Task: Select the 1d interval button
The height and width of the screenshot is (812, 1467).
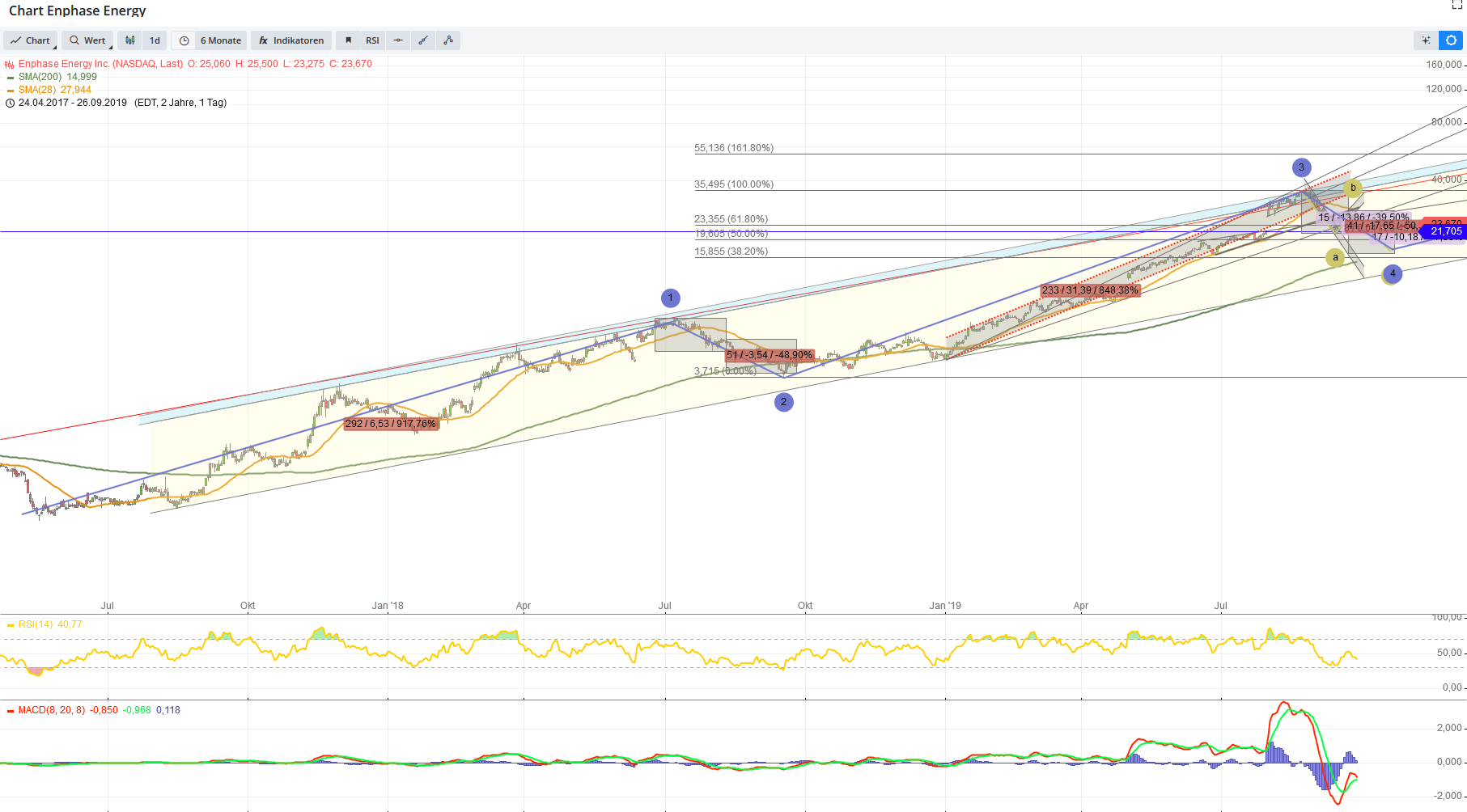Action: 155,40
